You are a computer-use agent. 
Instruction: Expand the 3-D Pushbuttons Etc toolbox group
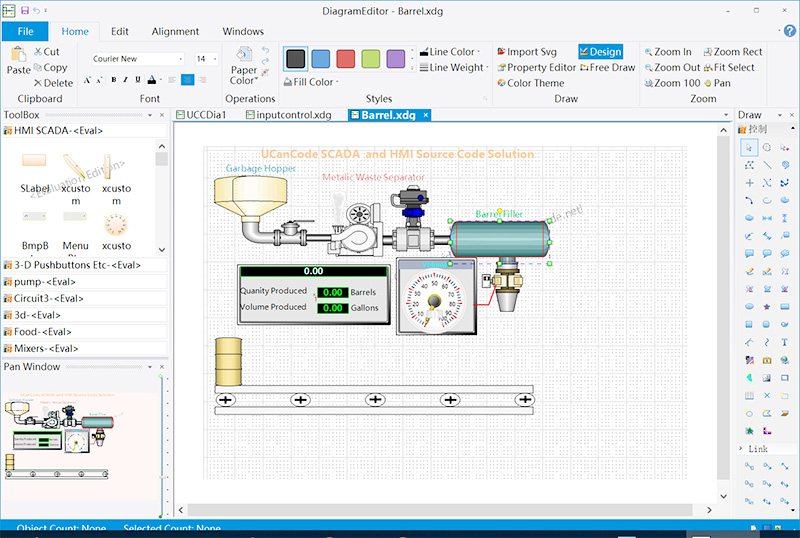(84, 265)
